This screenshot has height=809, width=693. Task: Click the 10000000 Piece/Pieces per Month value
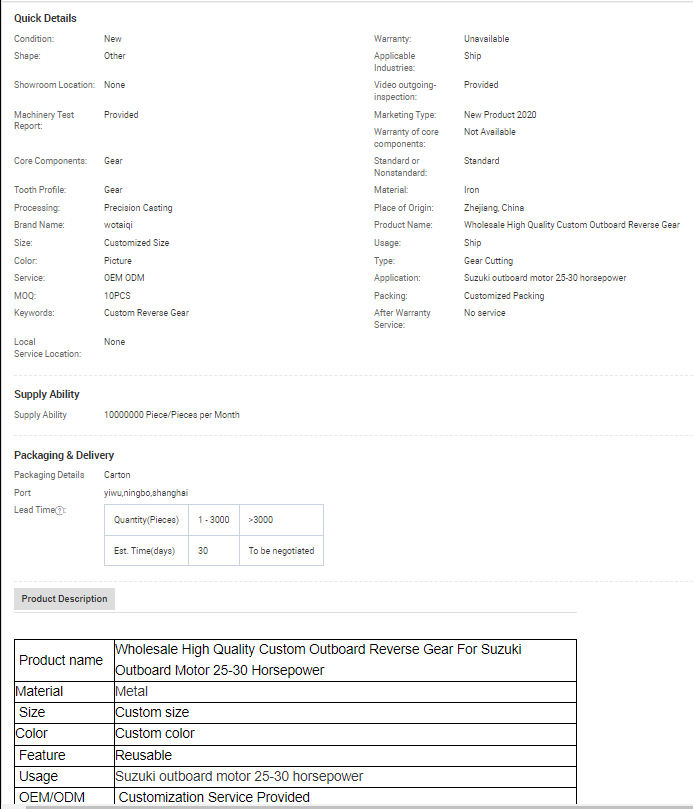pyautogui.click(x=171, y=415)
